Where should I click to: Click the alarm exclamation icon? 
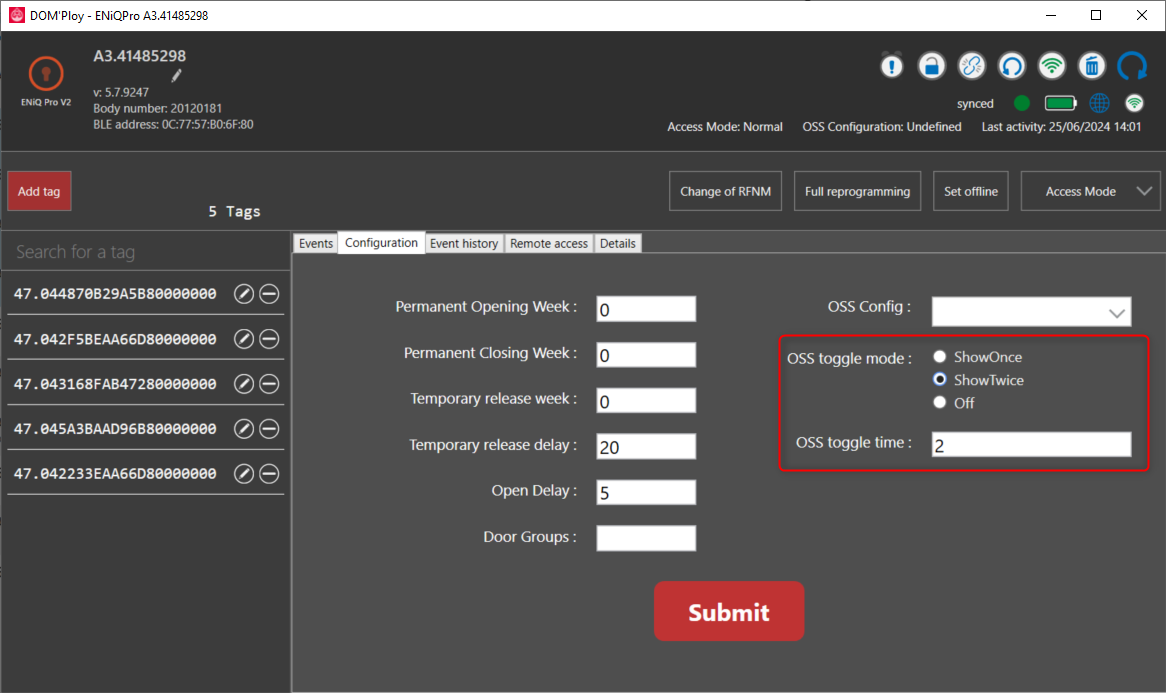892,66
